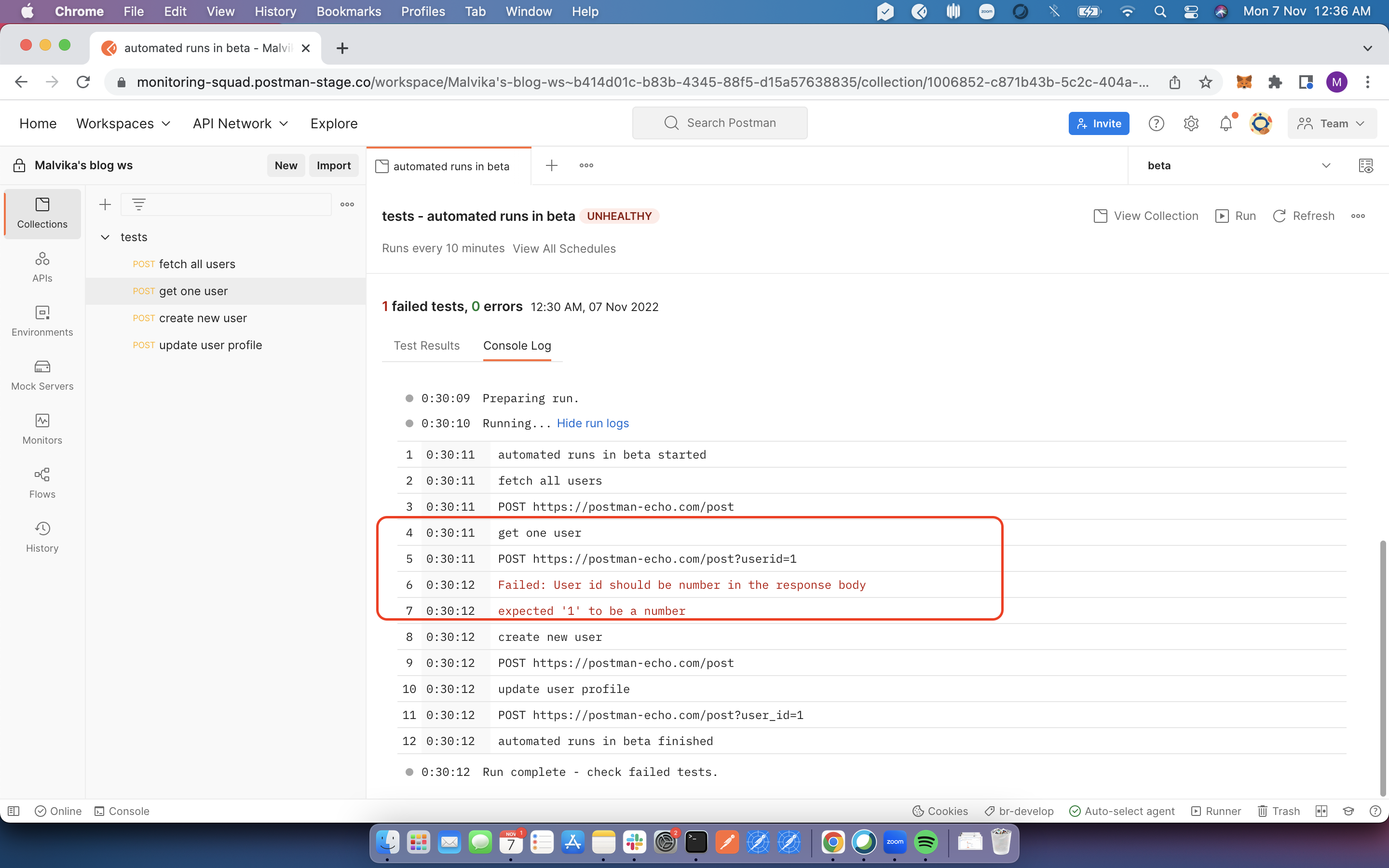Open the Postman help icon
The height and width of the screenshot is (868, 1389).
click(1156, 123)
